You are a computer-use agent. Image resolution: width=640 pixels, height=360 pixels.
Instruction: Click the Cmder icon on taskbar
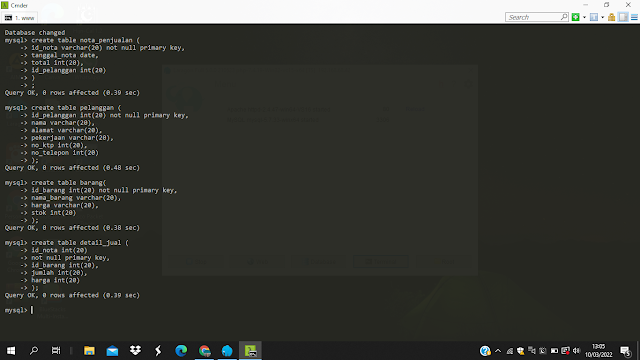250,351
